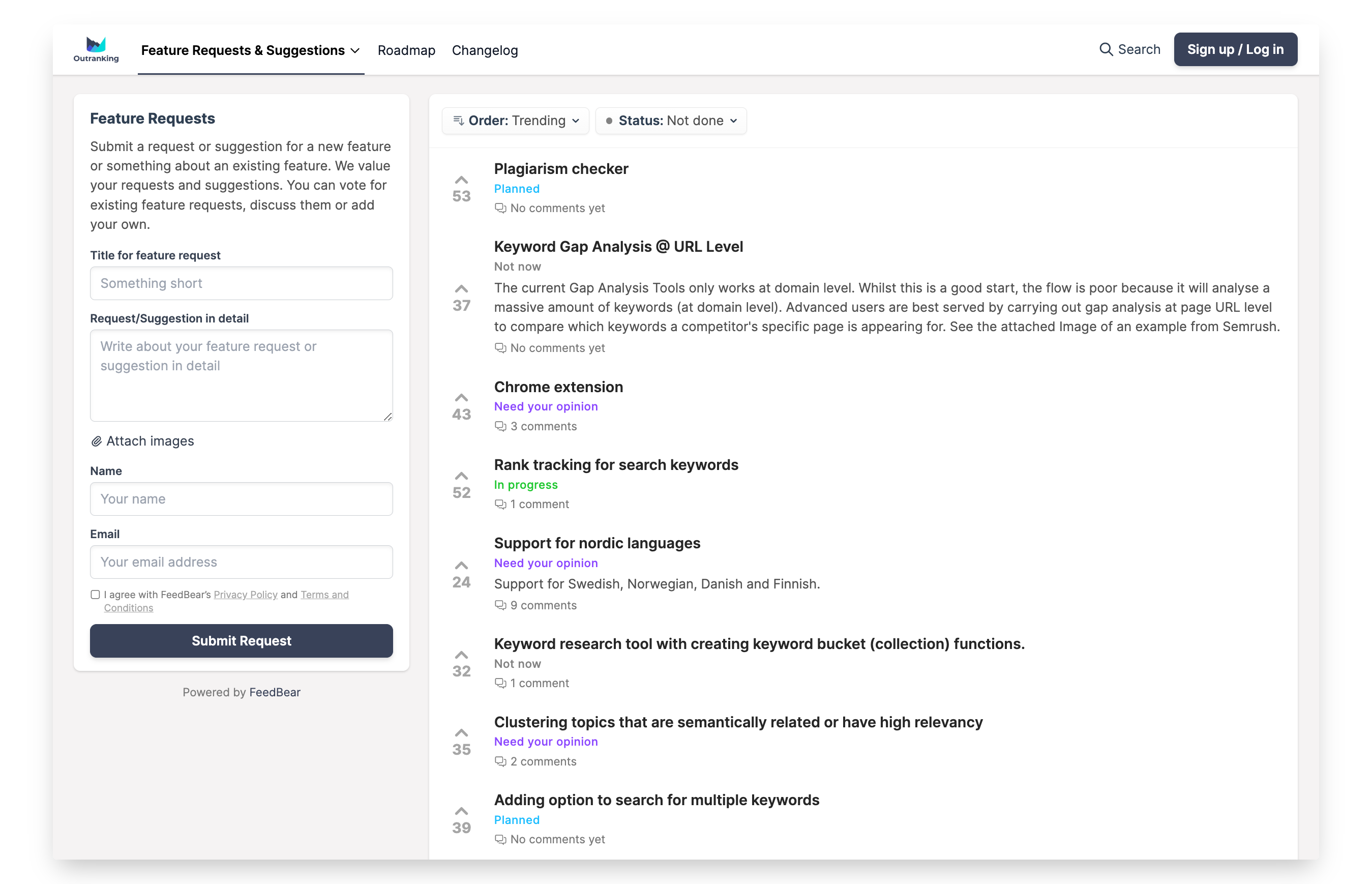Click comment icon under Chrome extension

tap(500, 426)
